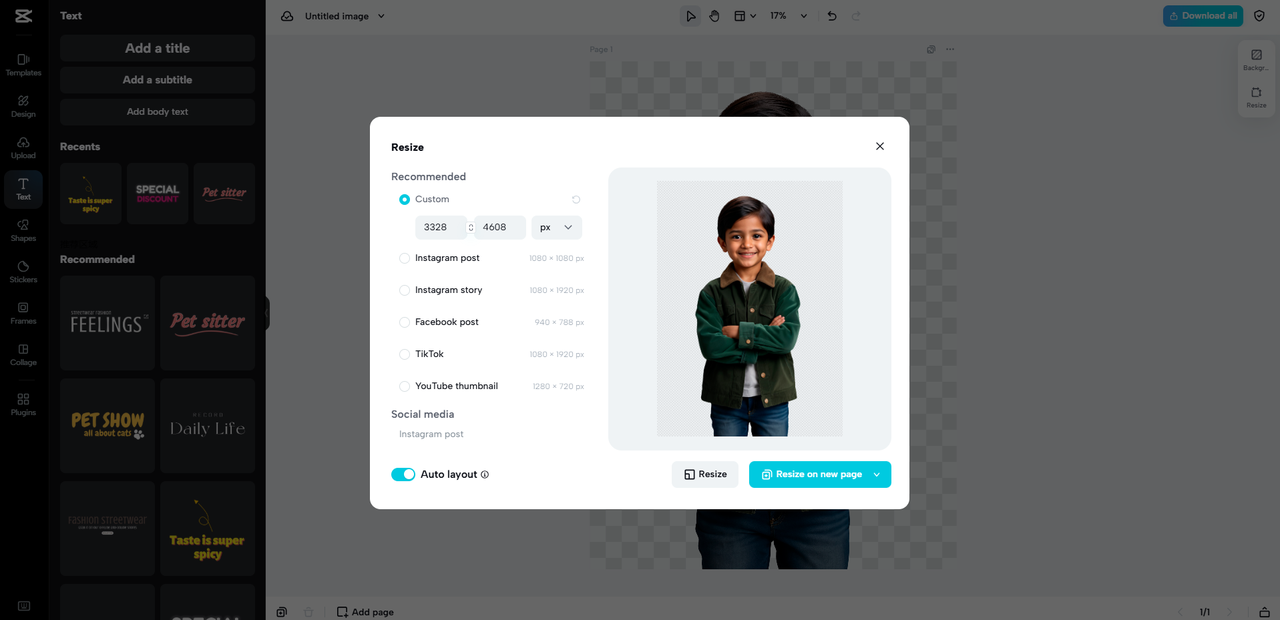Screen dimensions: 1280x620
Task: Open the Shapes sidebar panel
Action: pyautogui.click(x=23, y=231)
